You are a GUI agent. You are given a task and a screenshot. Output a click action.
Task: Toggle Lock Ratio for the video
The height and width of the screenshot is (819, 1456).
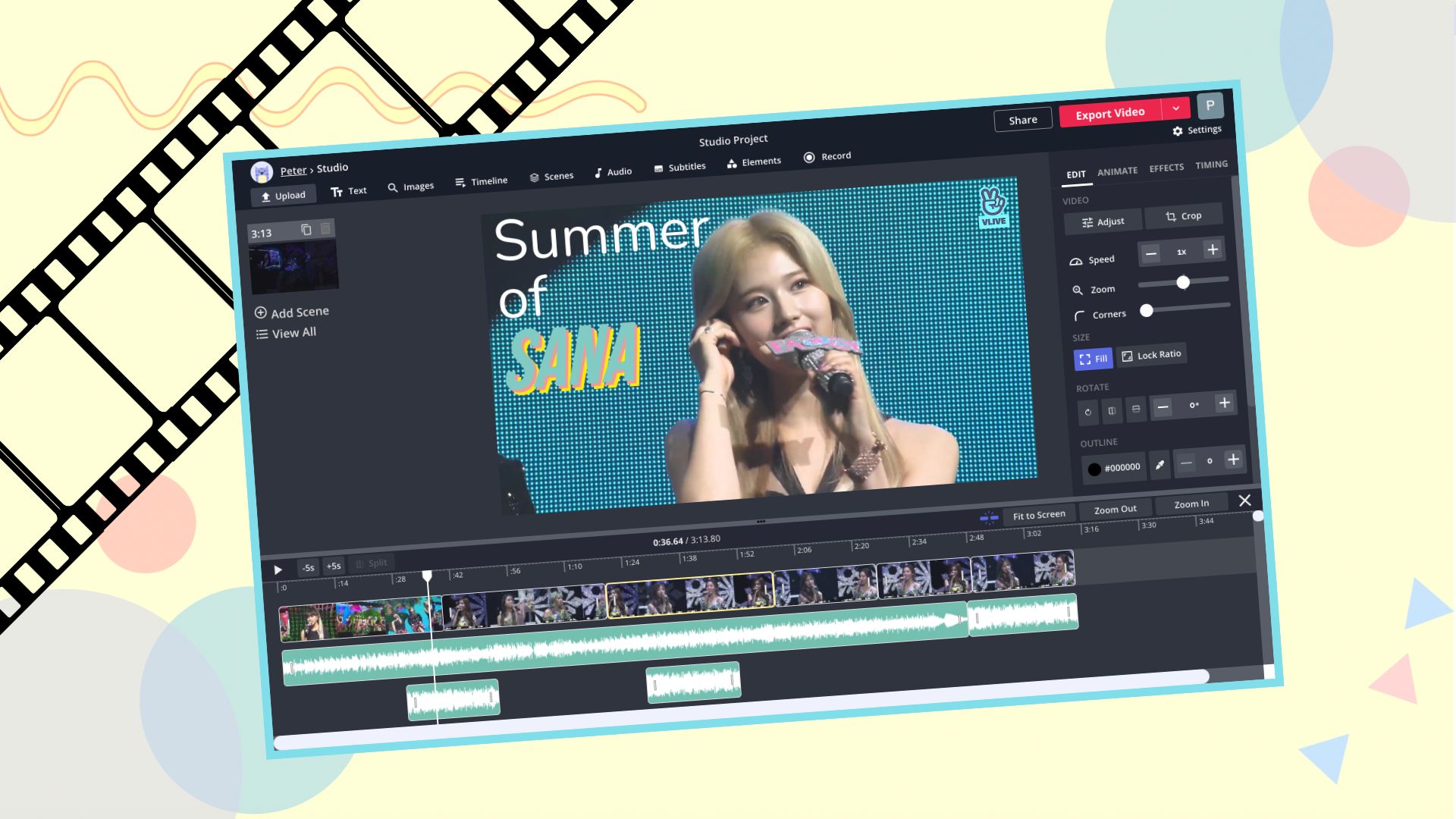coord(1151,354)
